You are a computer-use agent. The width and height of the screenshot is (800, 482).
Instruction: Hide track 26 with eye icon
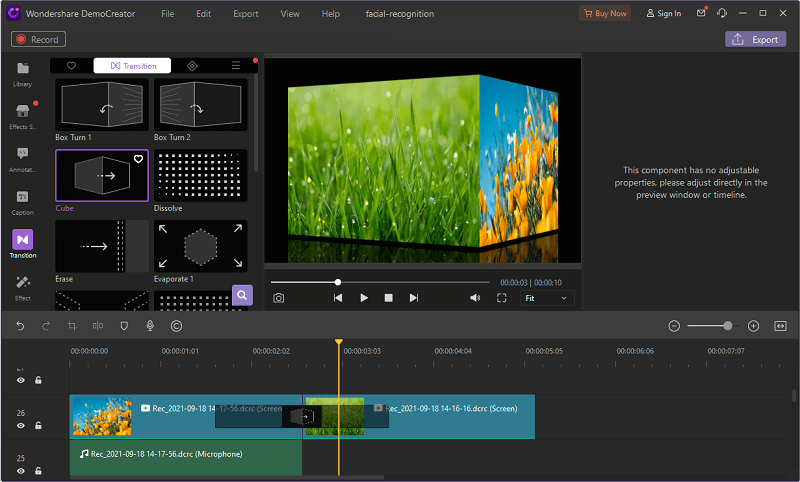click(20, 425)
